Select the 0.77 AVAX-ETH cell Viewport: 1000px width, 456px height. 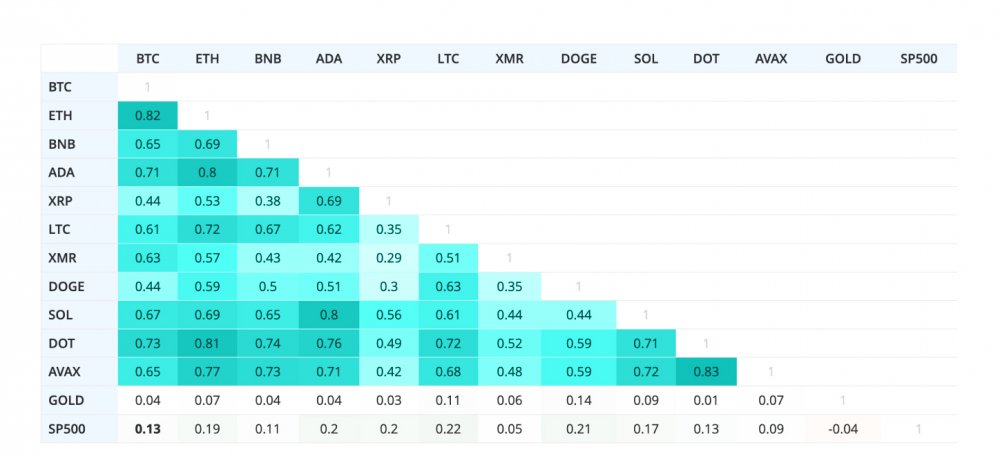point(207,372)
